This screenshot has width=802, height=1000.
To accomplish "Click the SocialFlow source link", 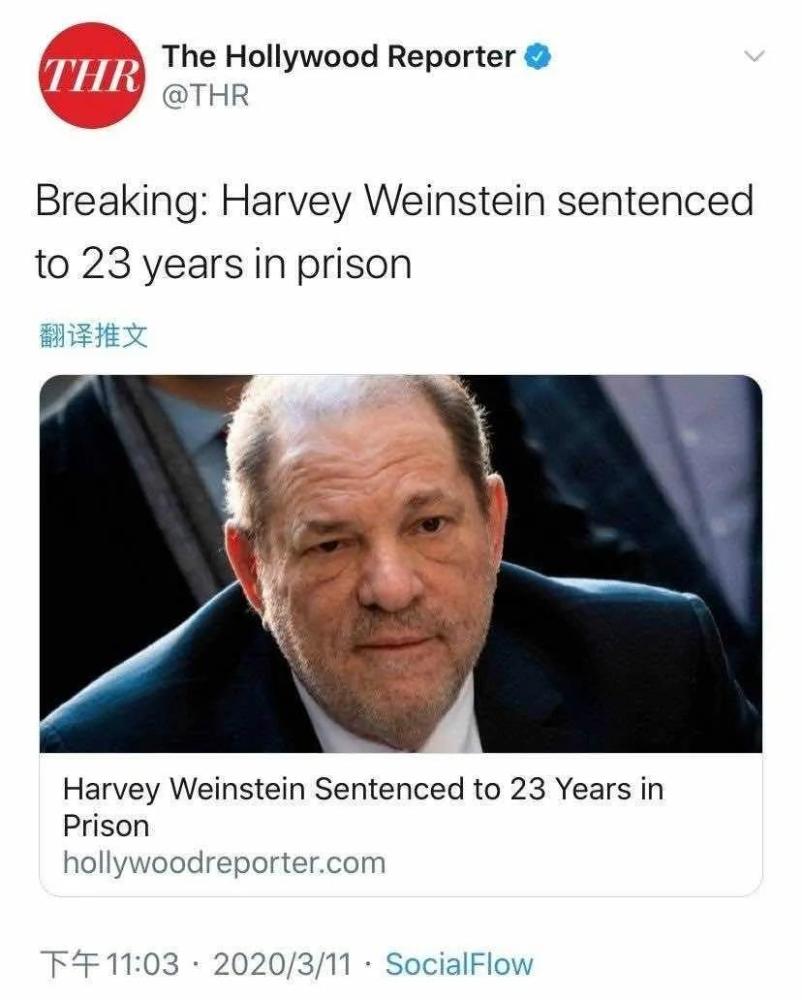I will [459, 964].
